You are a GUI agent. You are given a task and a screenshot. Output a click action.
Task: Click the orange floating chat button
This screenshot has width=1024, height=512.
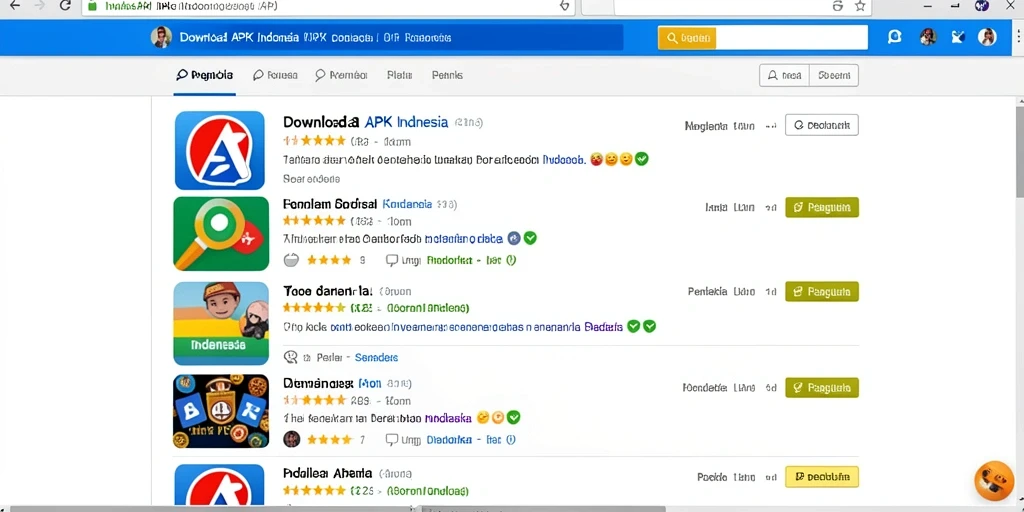tap(993, 481)
